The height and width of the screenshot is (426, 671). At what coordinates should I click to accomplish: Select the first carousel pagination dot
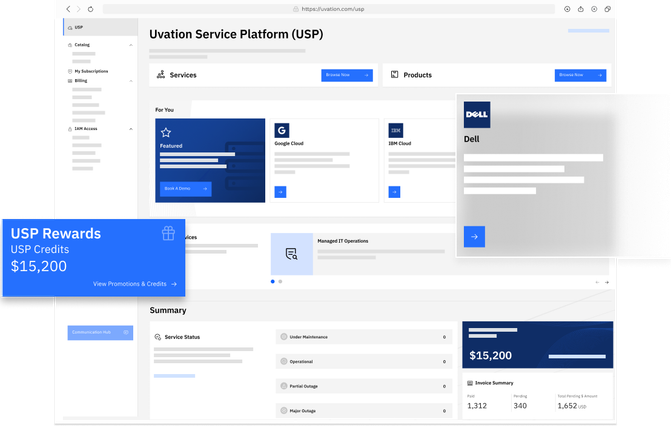273,282
